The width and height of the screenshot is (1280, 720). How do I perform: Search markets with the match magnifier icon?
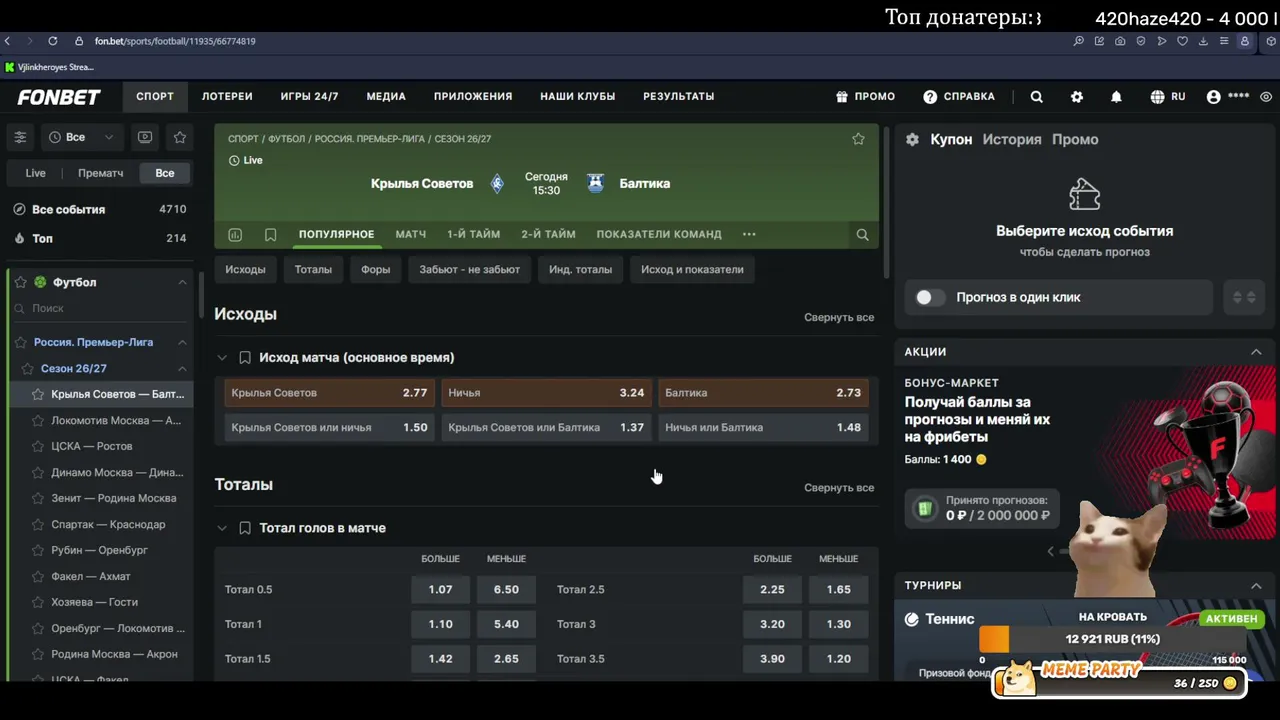point(862,234)
